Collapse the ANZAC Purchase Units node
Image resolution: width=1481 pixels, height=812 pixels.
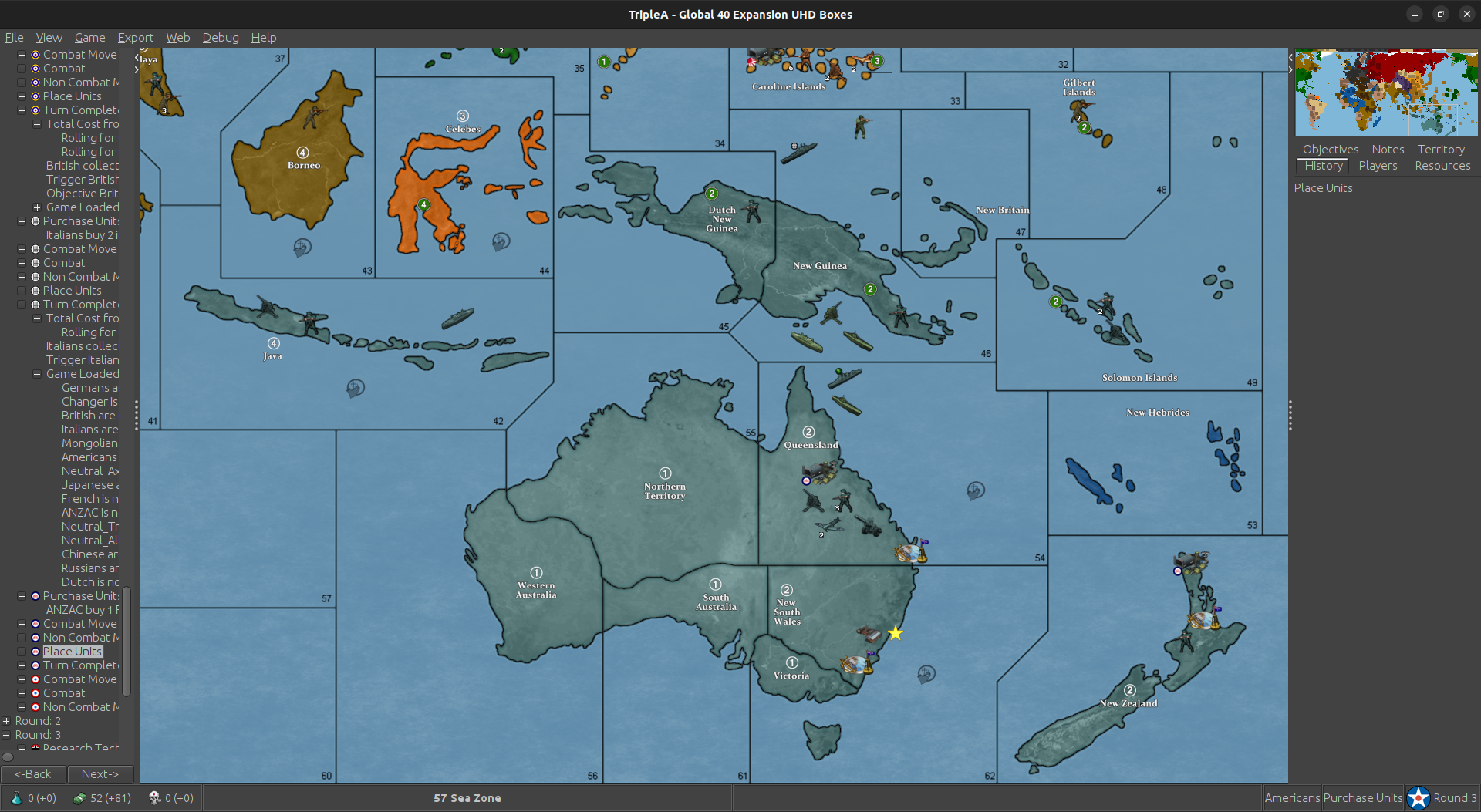[22, 596]
